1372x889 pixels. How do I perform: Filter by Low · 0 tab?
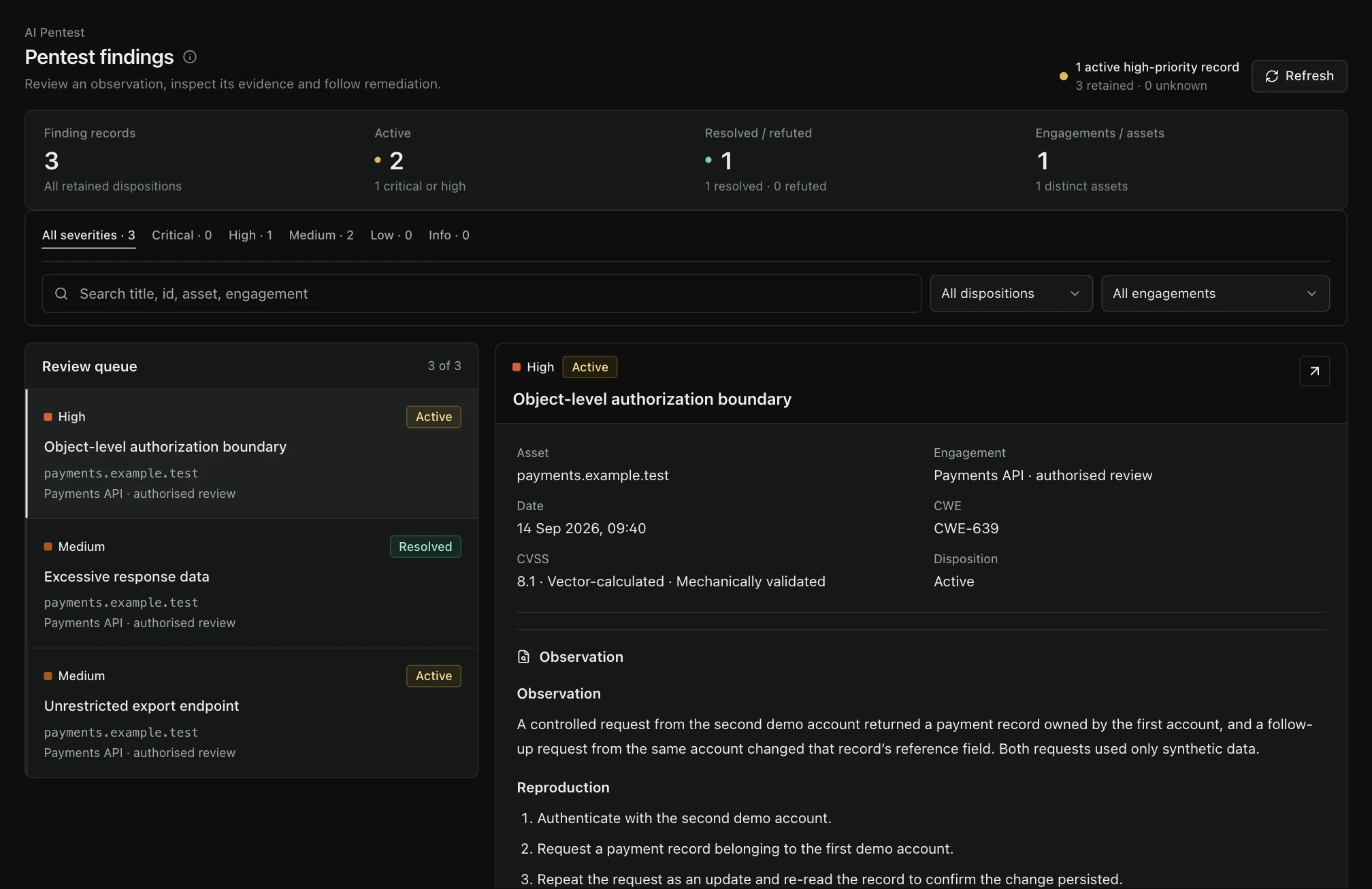click(x=391, y=235)
